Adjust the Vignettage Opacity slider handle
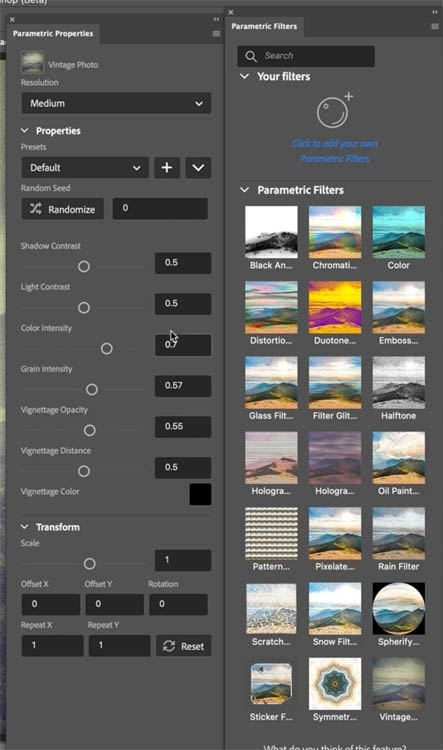This screenshot has height=750, width=443. coord(89,431)
